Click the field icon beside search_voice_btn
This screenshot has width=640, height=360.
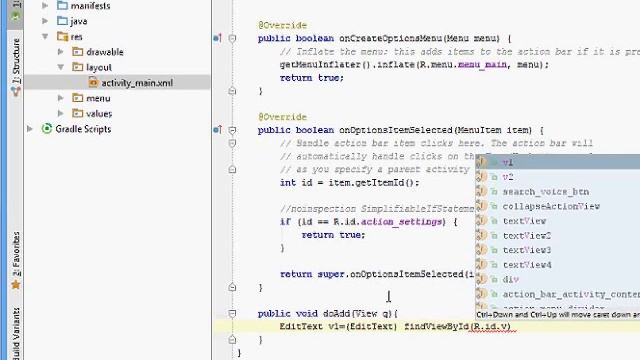point(482,191)
